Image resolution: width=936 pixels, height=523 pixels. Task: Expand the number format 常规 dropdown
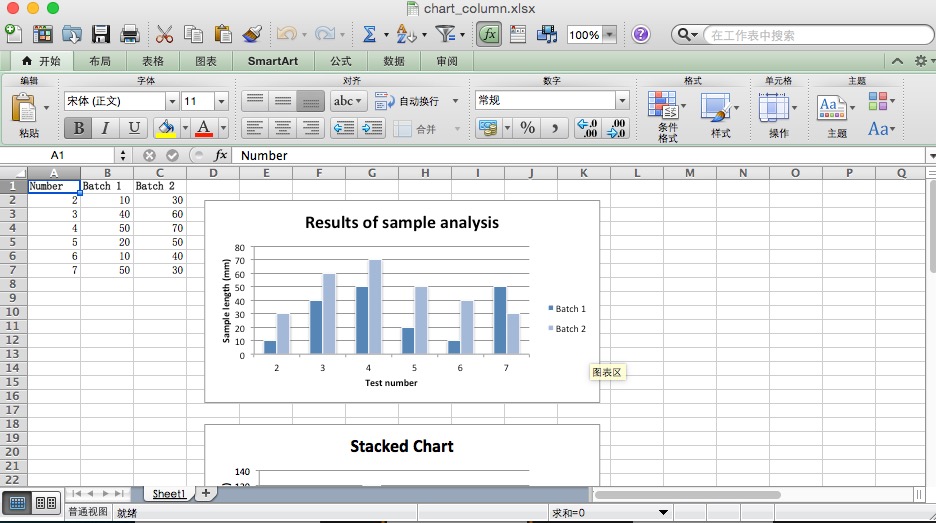[x=622, y=101]
